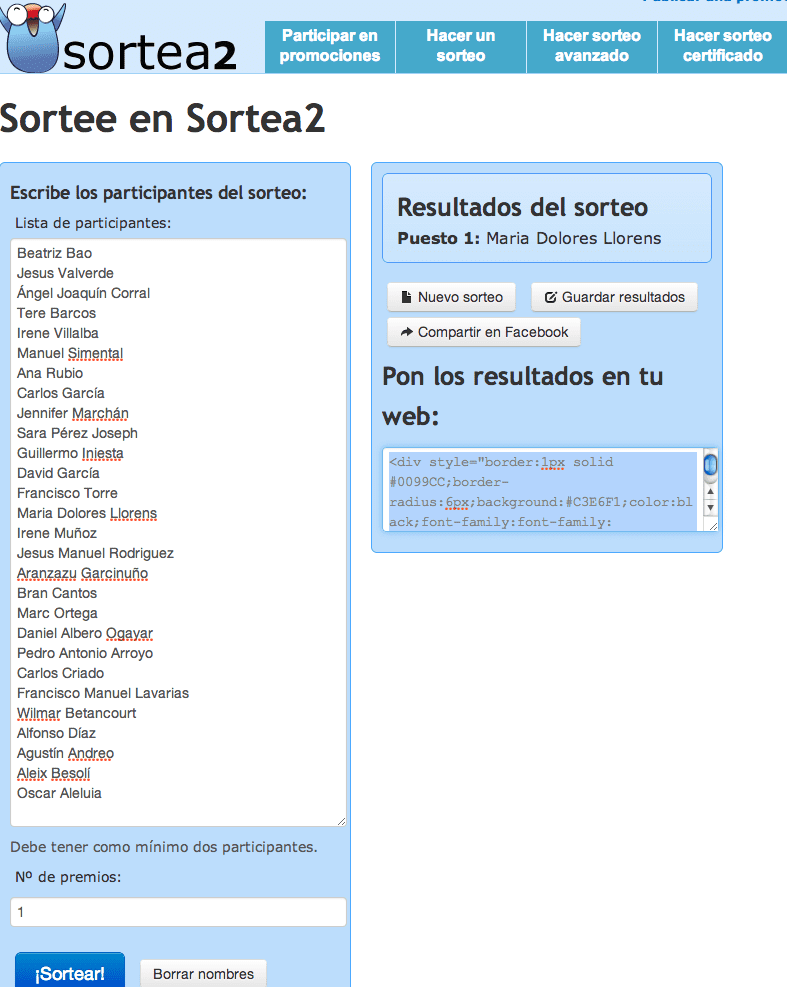Click the name 'Jesus Valverde' in the list

tap(65, 273)
